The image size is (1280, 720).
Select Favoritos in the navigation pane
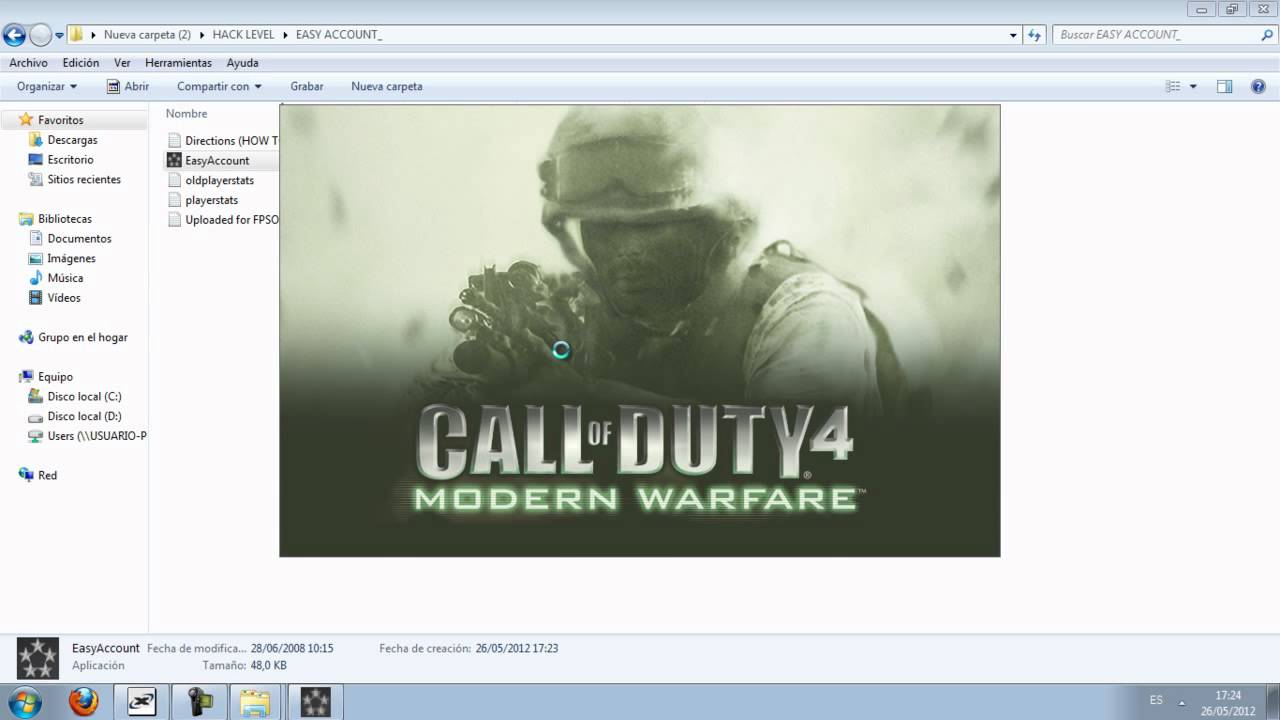[x=60, y=120]
